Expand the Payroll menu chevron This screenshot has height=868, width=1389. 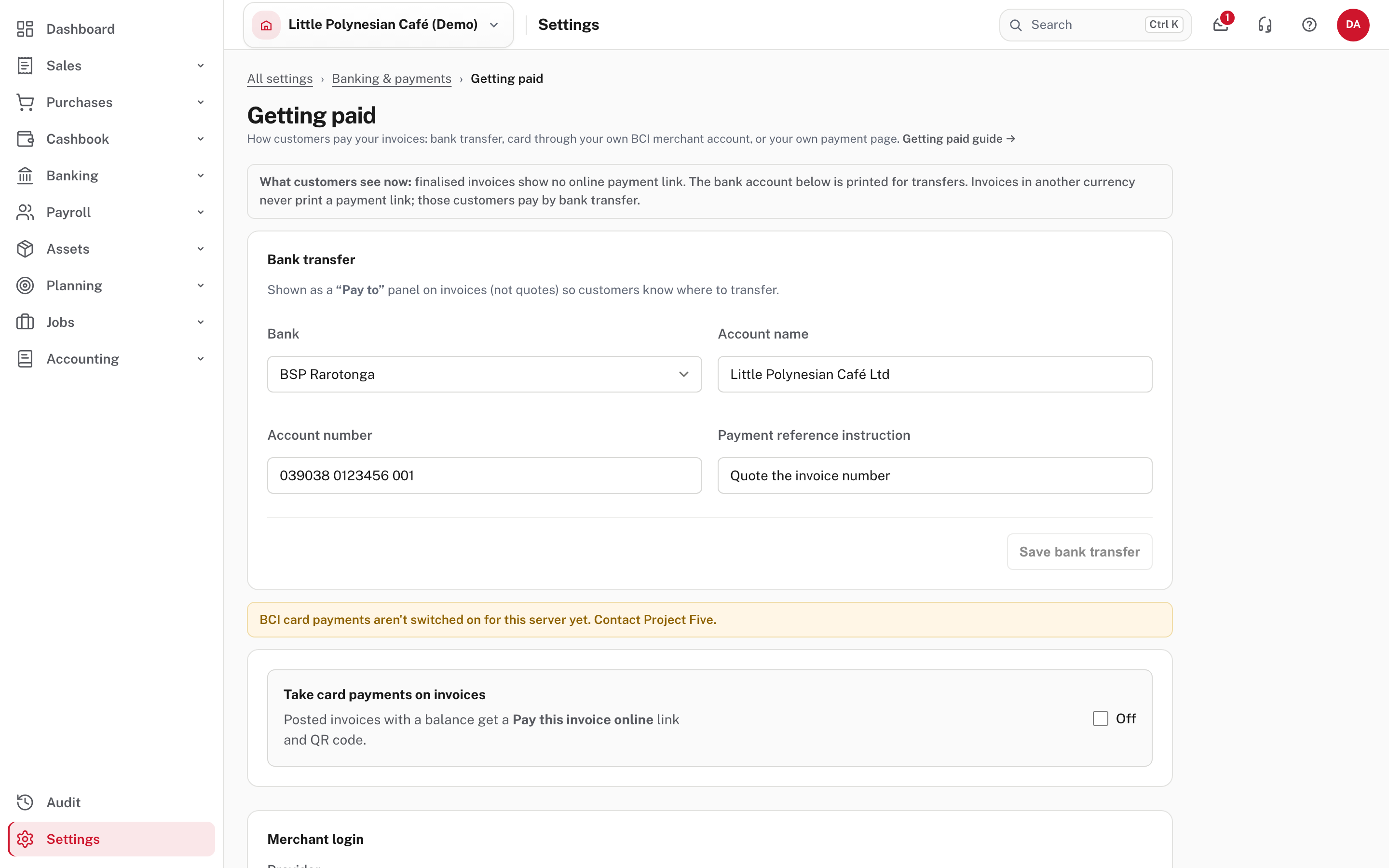(x=200, y=212)
